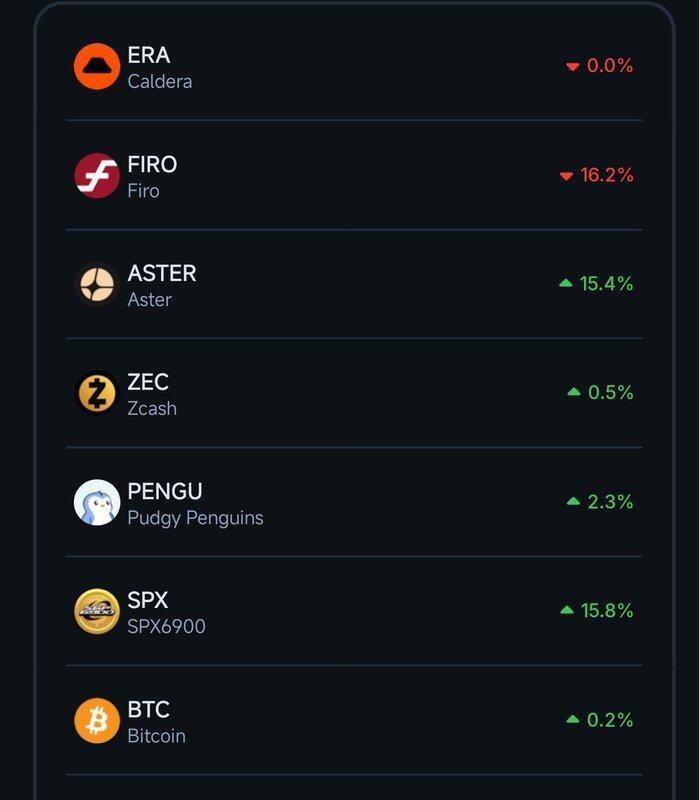The image size is (699, 800).
Task: Tap the Pudgy Penguins name text
Action: [x=195, y=518]
